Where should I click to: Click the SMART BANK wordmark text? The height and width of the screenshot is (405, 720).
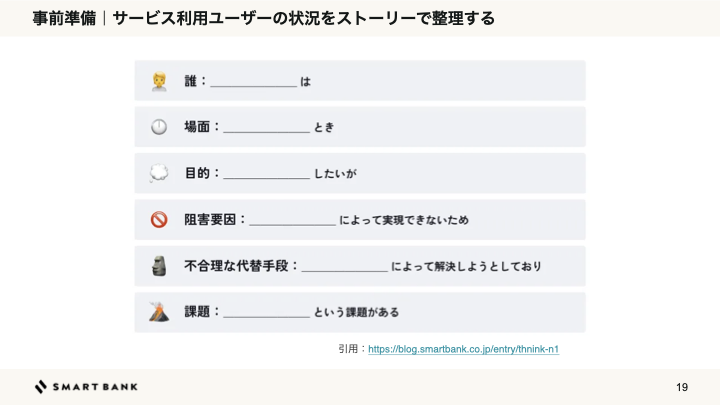[95, 387]
